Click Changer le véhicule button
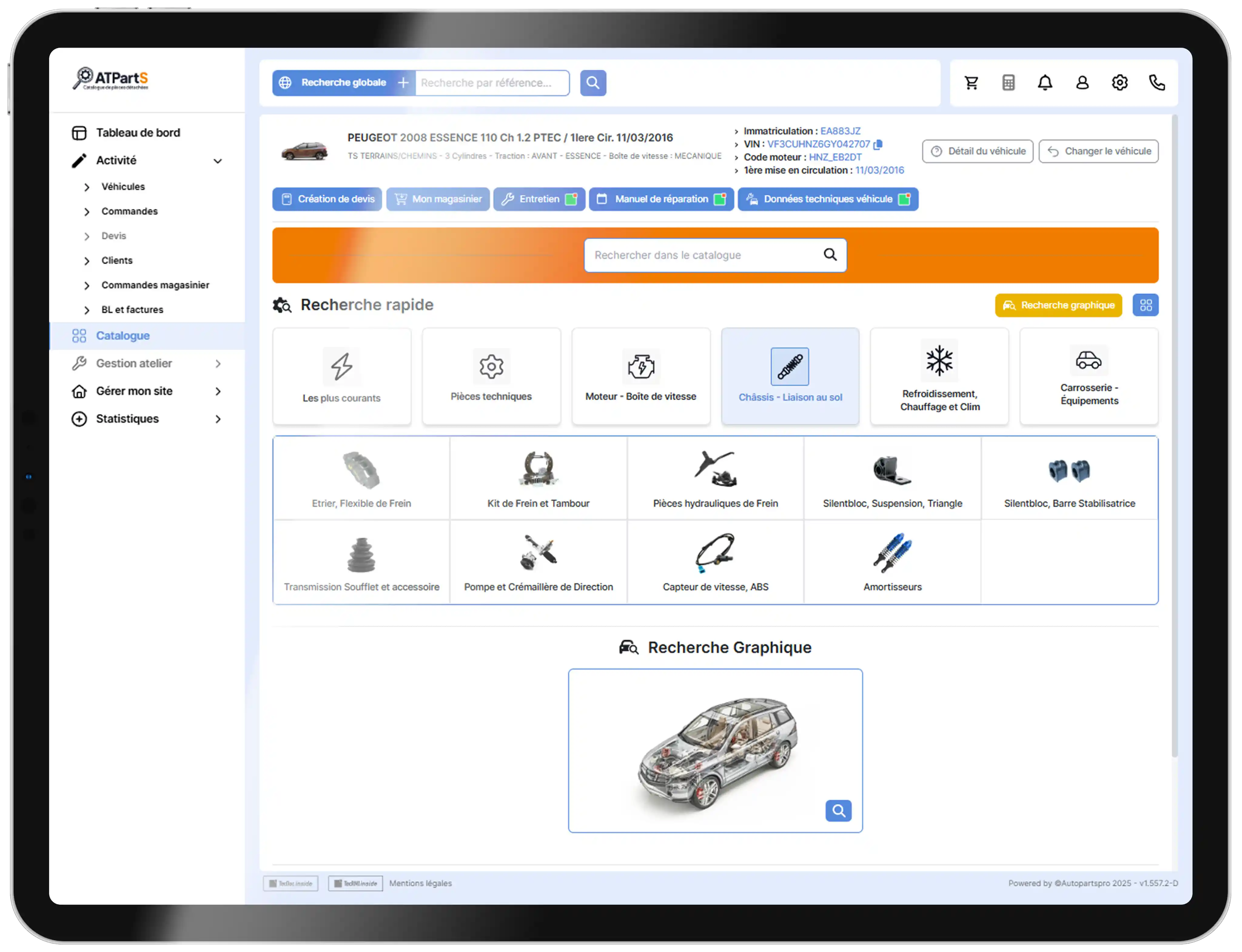 click(x=1098, y=151)
